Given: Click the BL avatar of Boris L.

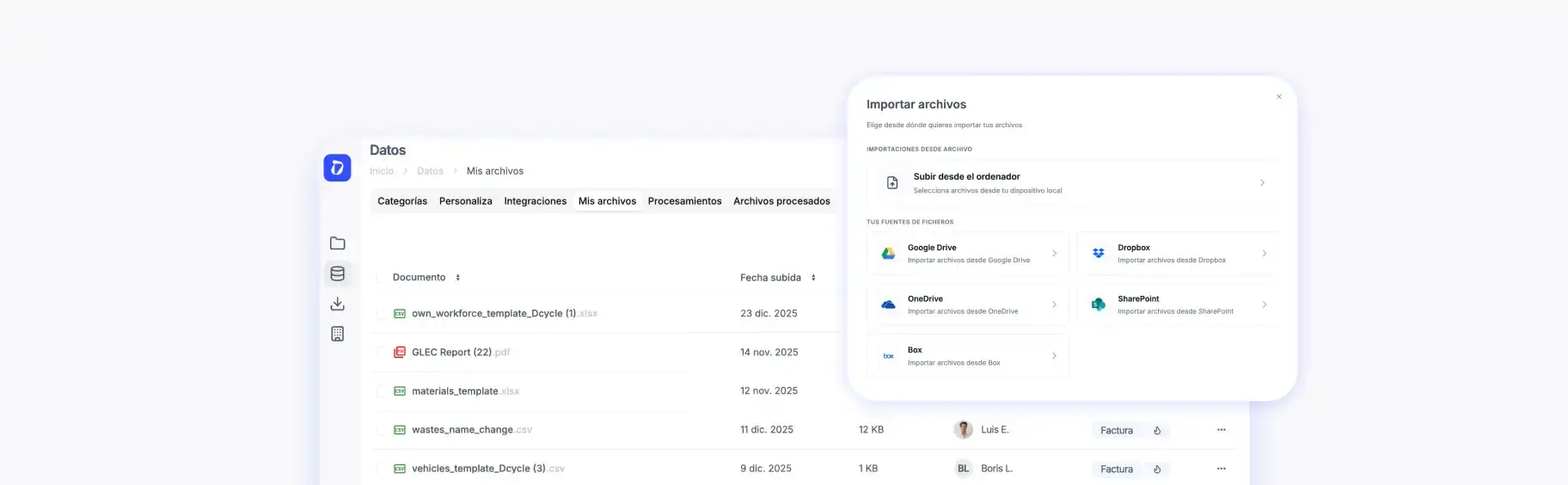Looking at the screenshot, I should pos(963,469).
